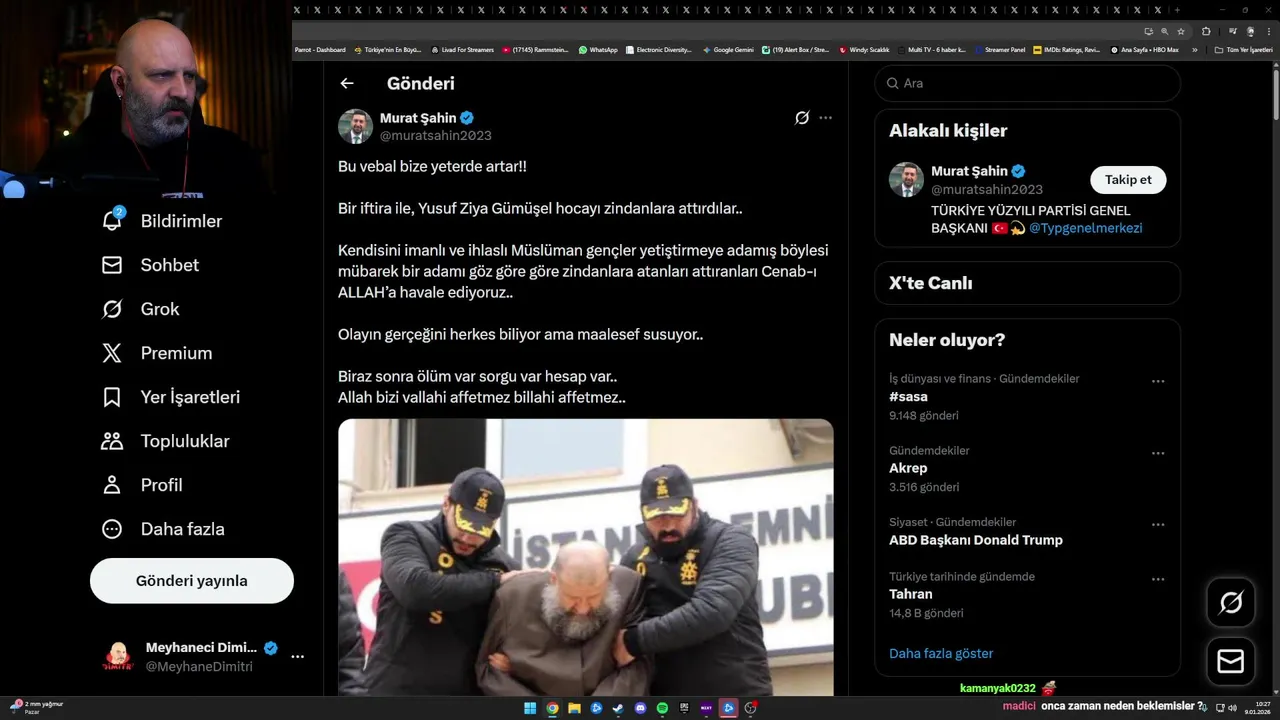Open the X'te Canlı section
Screen dimensions: 1280x720
point(1028,283)
